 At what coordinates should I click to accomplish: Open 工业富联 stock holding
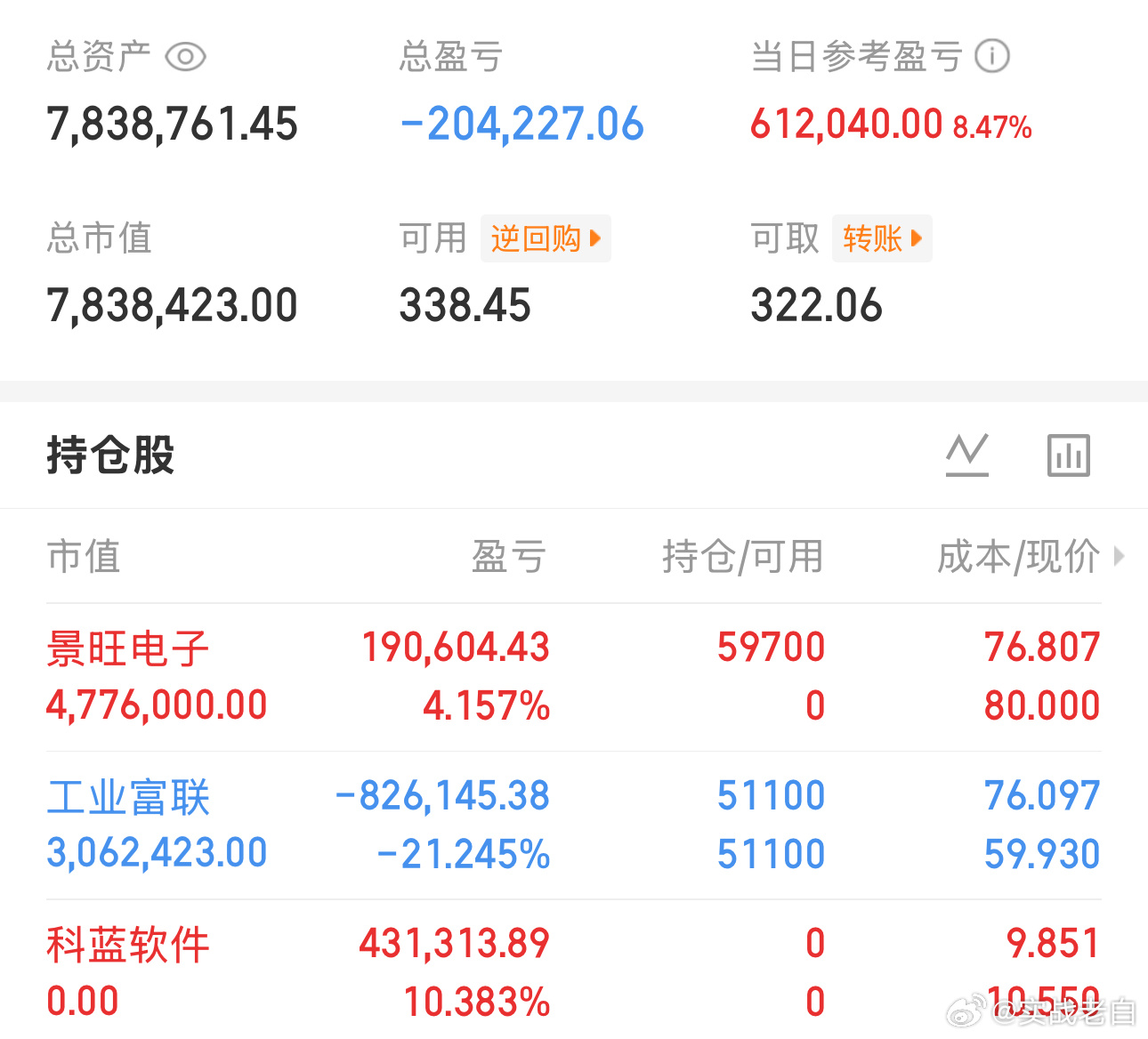128,796
